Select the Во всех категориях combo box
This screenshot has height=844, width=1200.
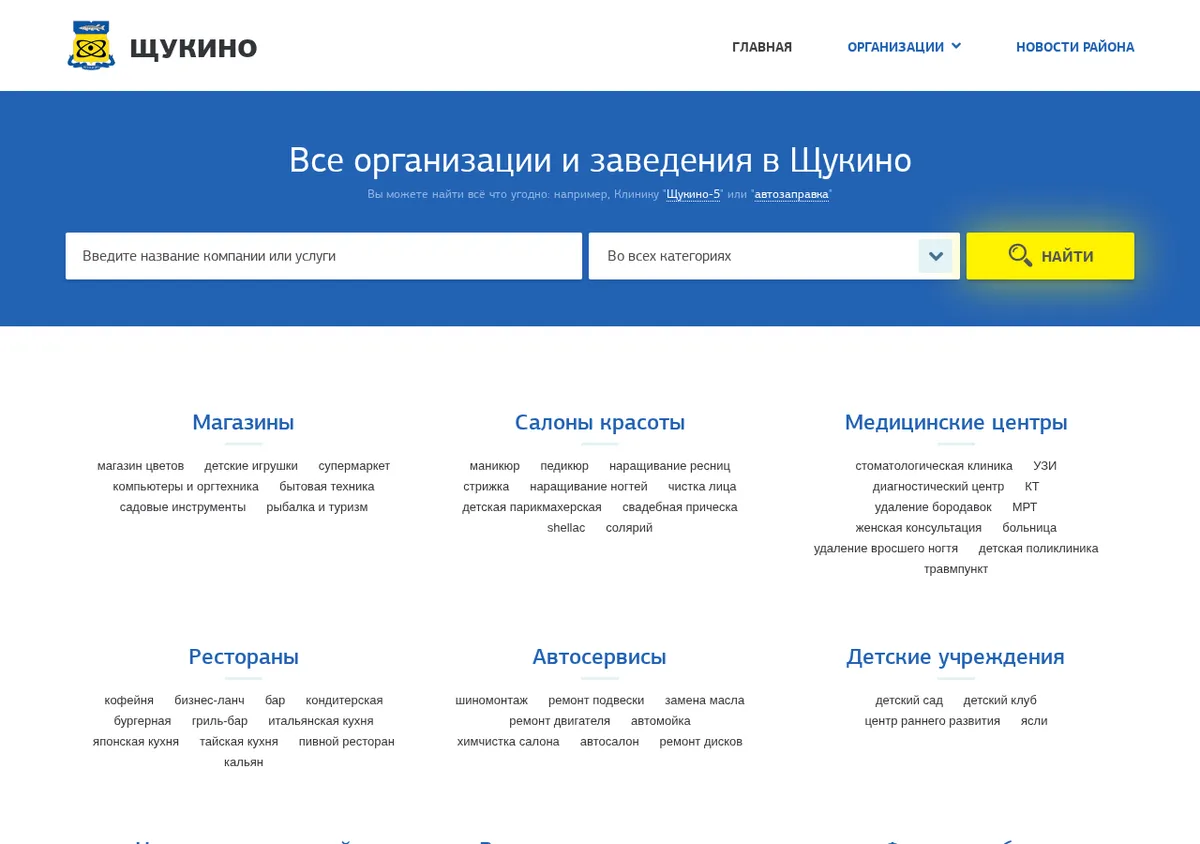[x=774, y=256]
